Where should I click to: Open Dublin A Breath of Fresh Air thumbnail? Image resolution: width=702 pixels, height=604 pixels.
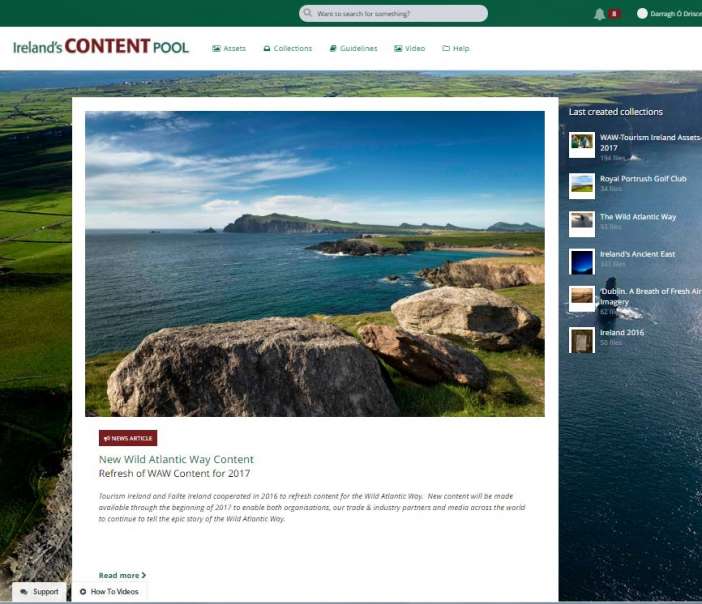coord(582,298)
